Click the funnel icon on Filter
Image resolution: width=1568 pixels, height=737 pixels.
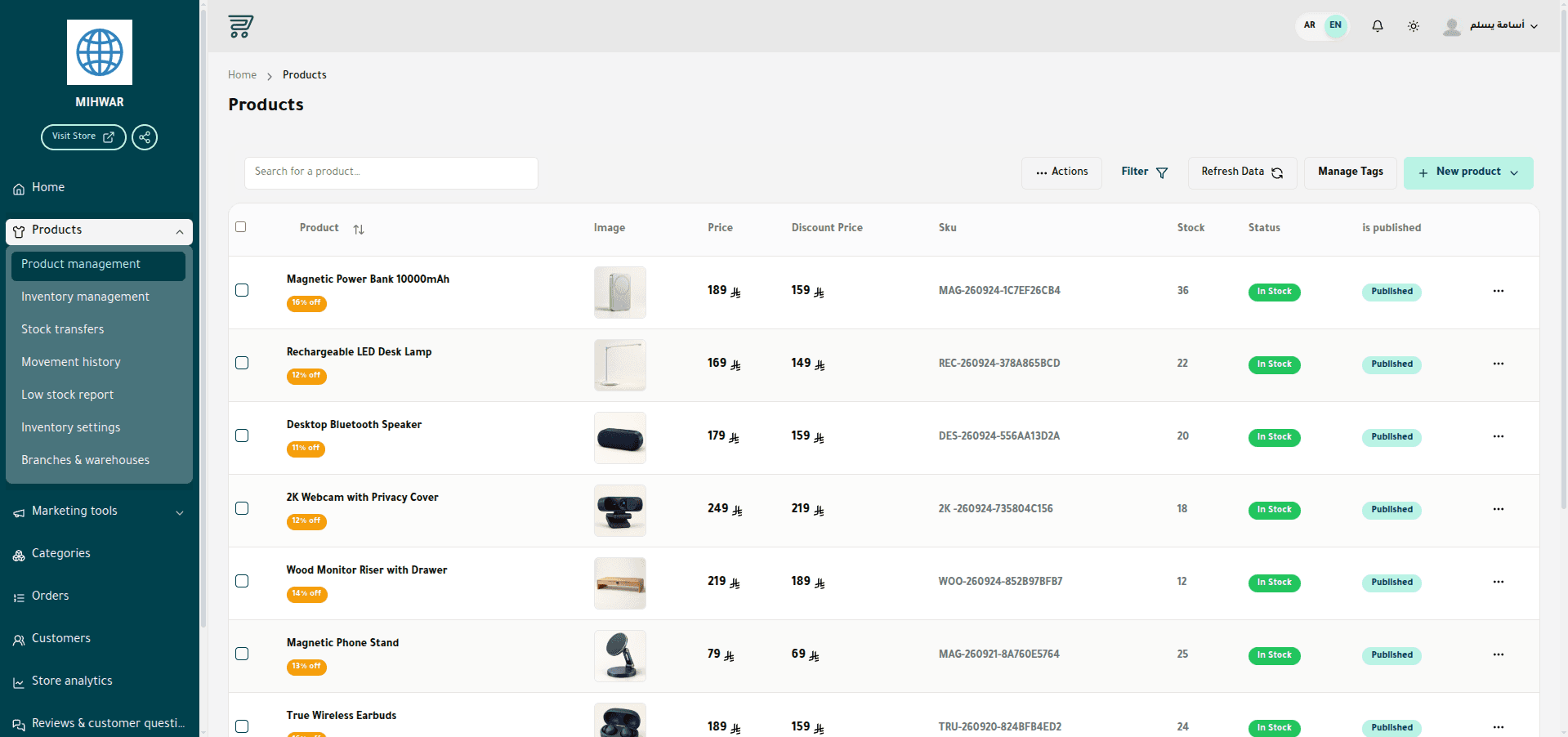[x=1162, y=172]
